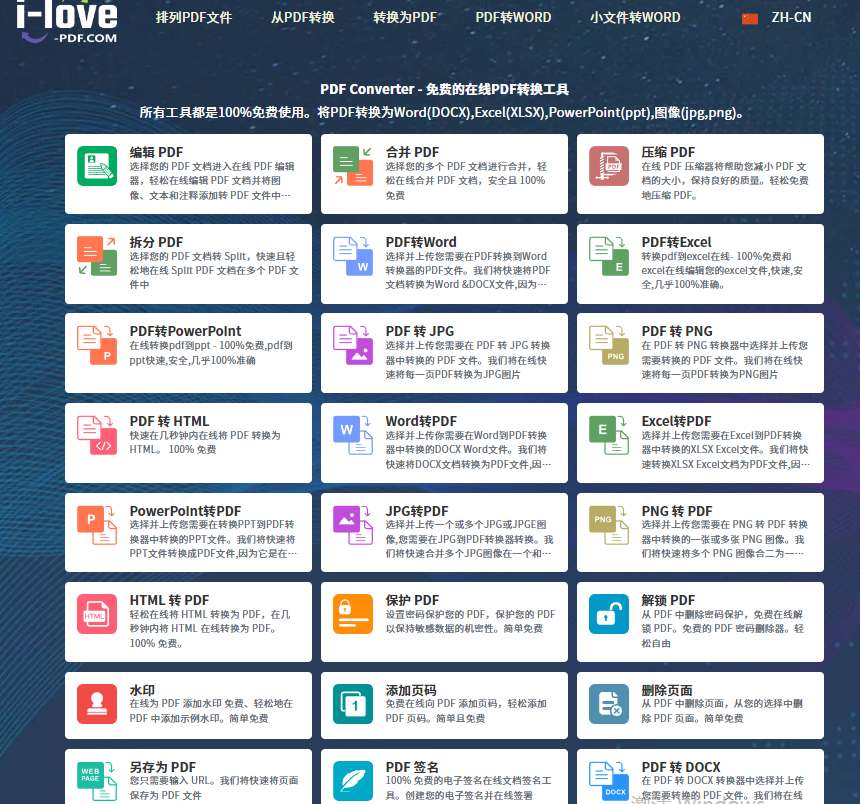This screenshot has width=860, height=804.
Task: Click the JPG转PDF image icon
Action: tap(353, 525)
